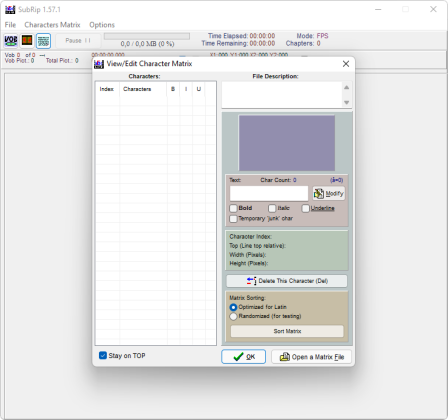448x420 pixels.
Task: Open the File menu
Action: [x=10, y=25]
